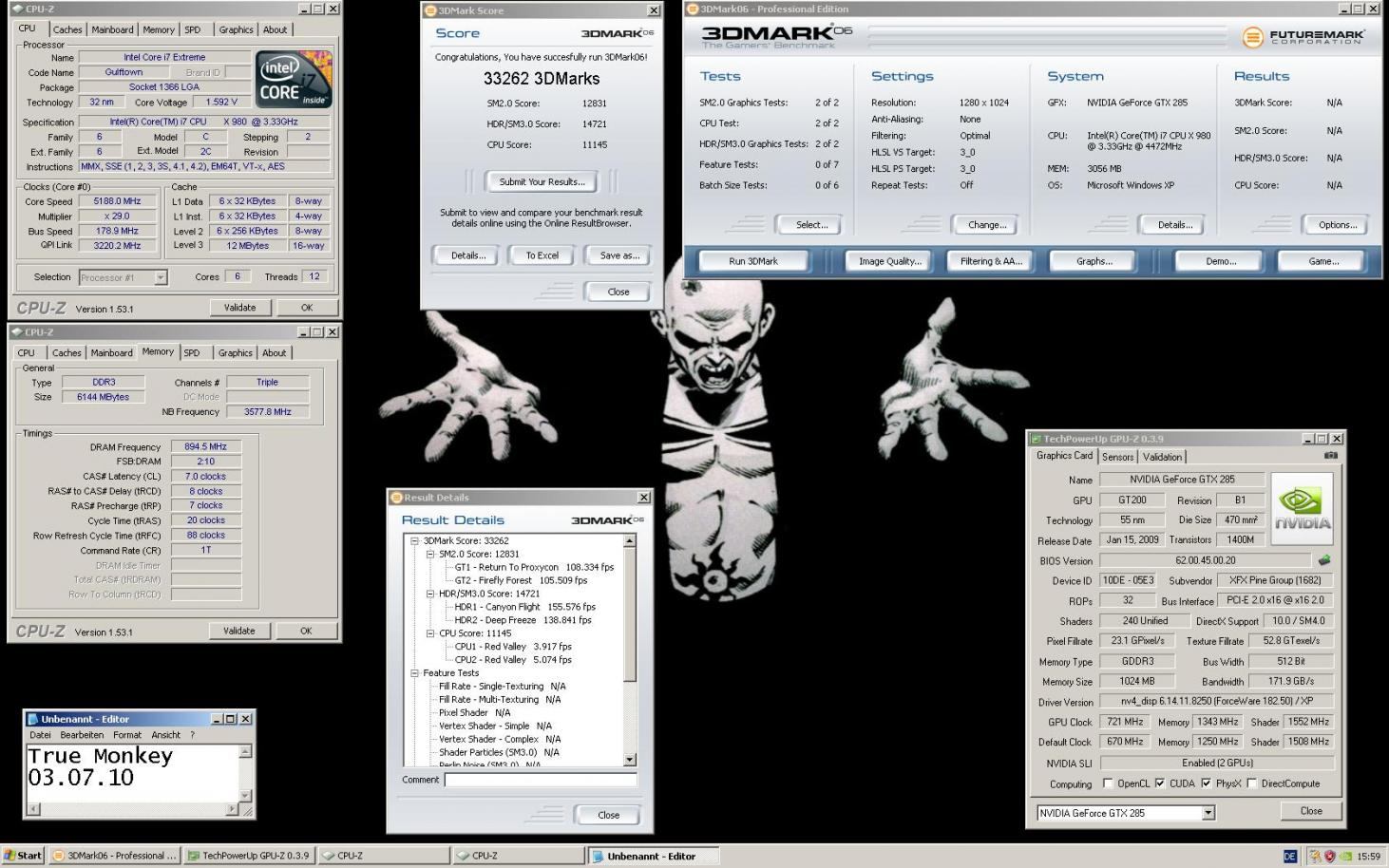Collapse the HDR/SM3.0 Score: 14721 node
Screen dimensions: 1389x868
(x=429, y=594)
